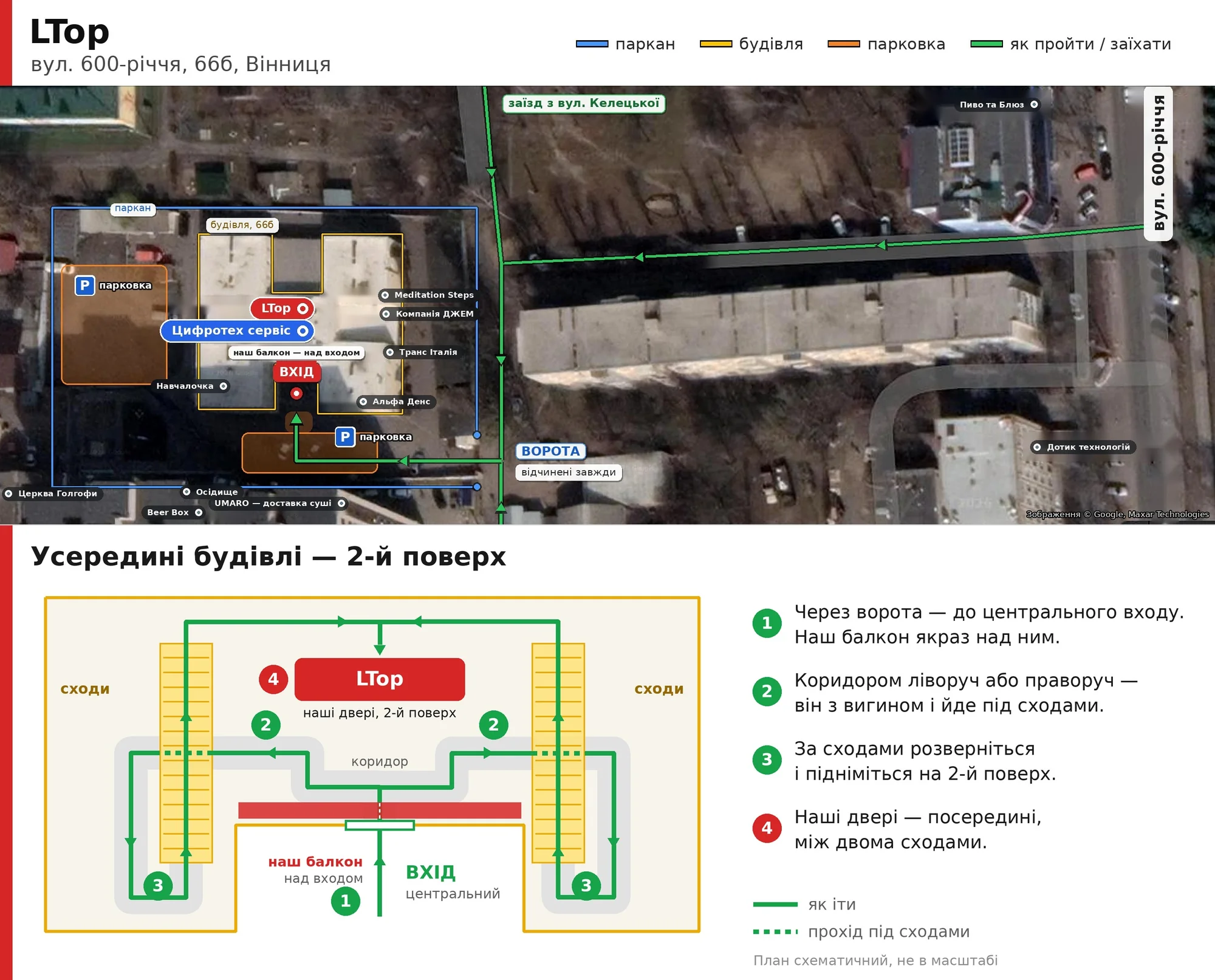Image resolution: width=1215 pixels, height=980 pixels.
Task: Click the red ВХІД label on map
Action: (296, 372)
